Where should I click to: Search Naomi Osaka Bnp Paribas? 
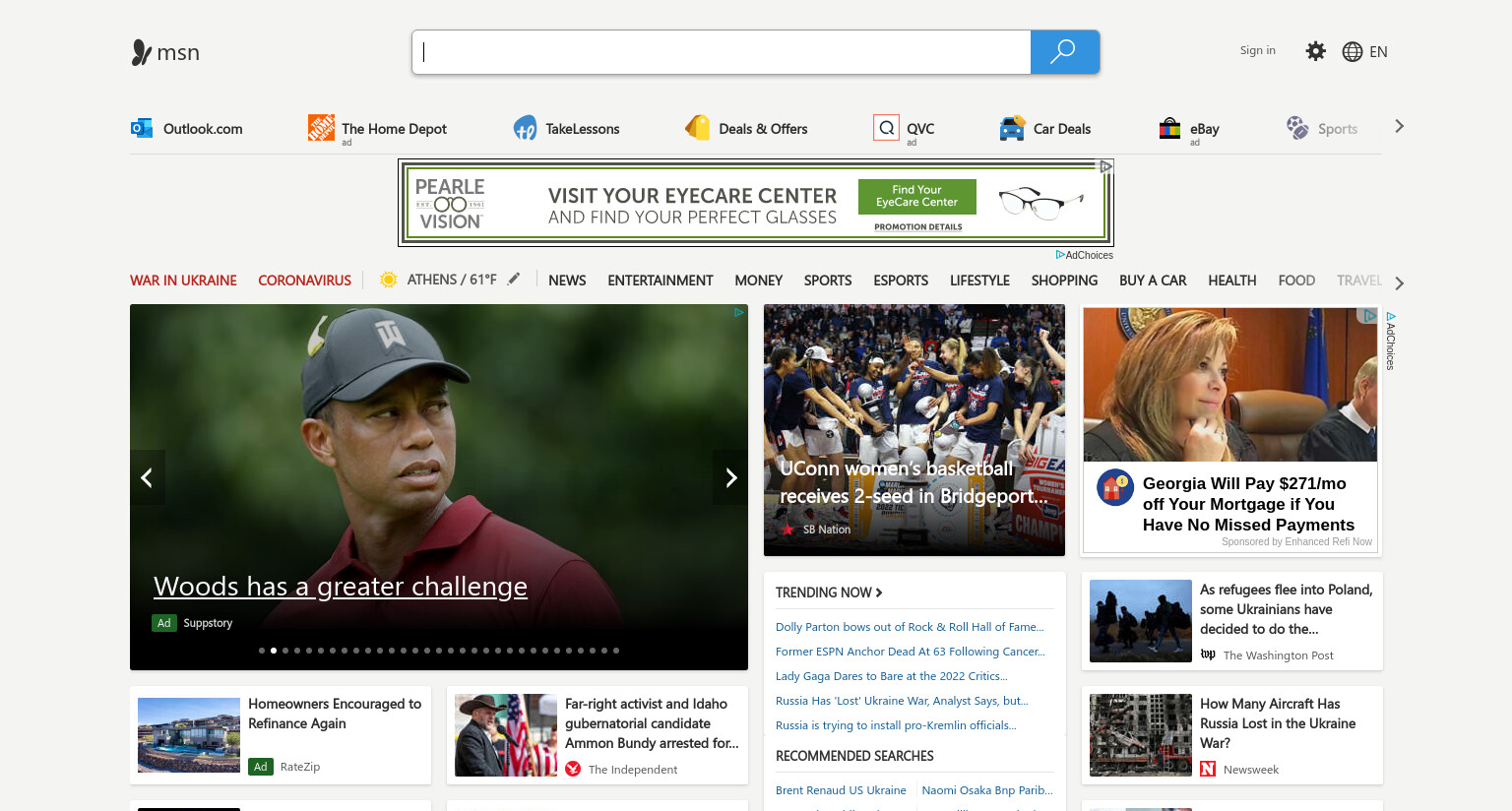coord(987,790)
